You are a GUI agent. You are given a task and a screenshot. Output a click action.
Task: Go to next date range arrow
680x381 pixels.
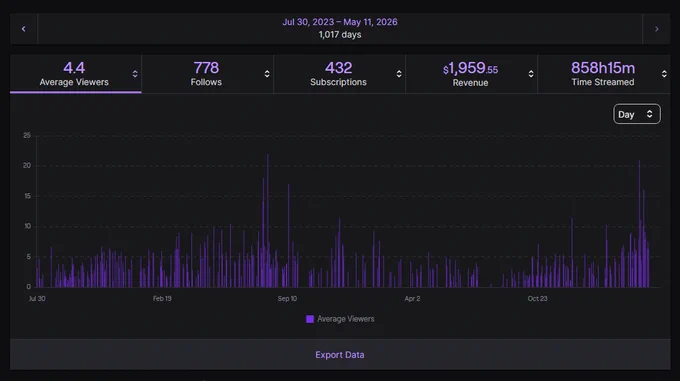click(656, 29)
